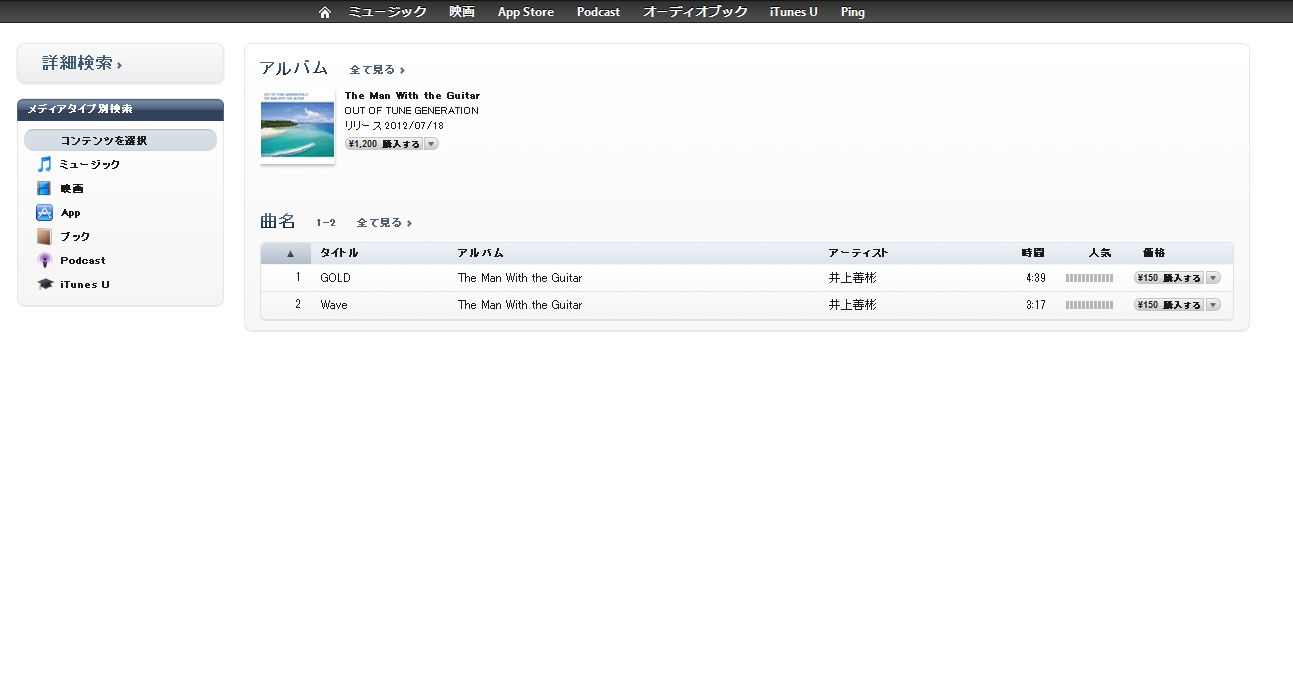Click 全て見る next to アルバム
1293x690 pixels.
point(377,70)
